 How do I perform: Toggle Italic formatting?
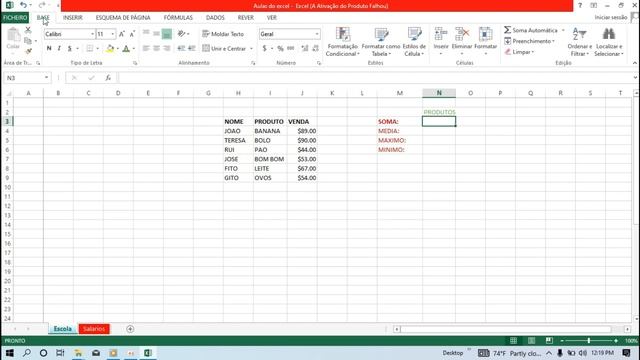[x=59, y=48]
